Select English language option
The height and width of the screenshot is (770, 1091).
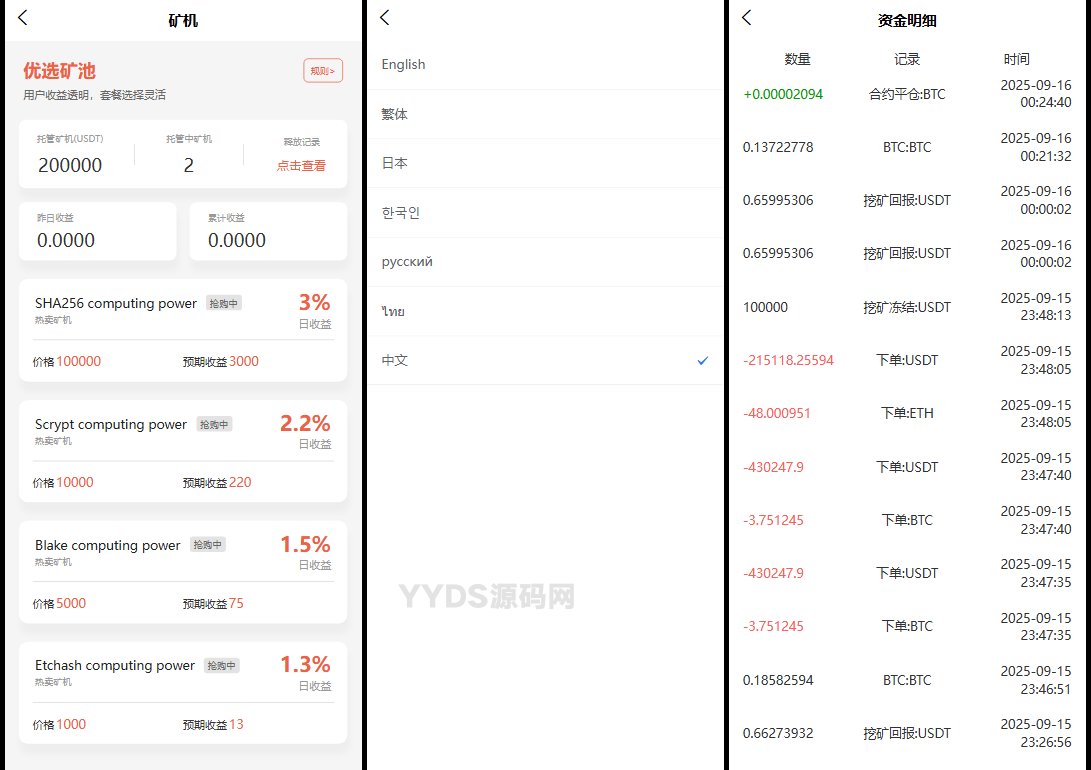tap(545, 65)
